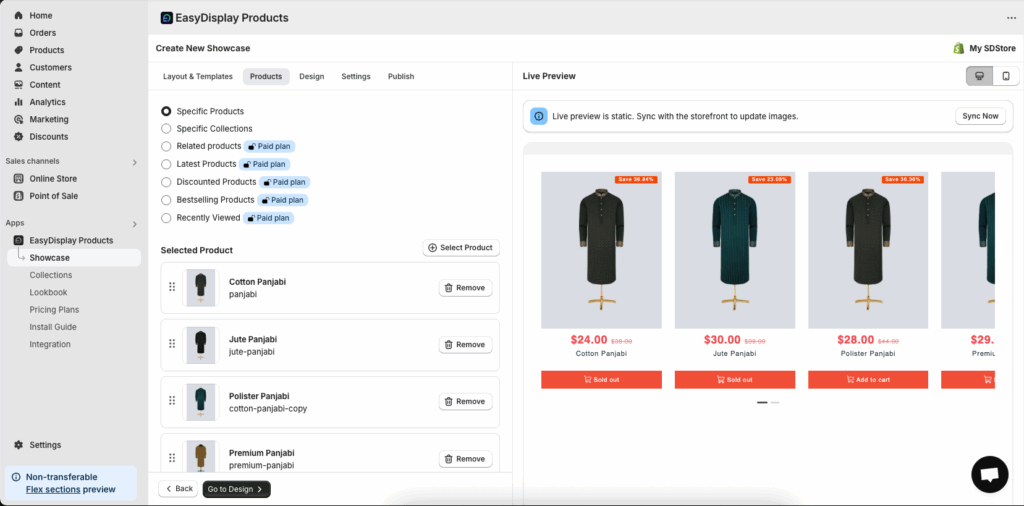Switch to the Settings tab

(356, 76)
